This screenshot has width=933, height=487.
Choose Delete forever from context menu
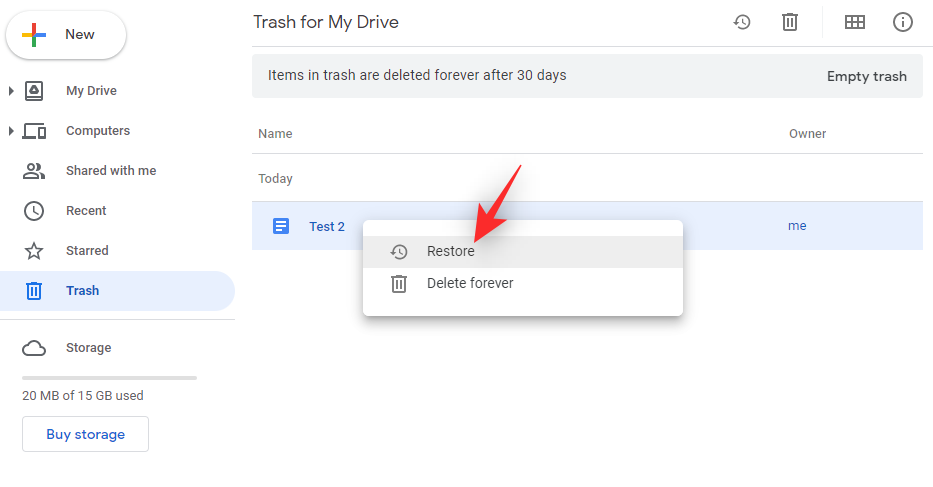(522, 283)
